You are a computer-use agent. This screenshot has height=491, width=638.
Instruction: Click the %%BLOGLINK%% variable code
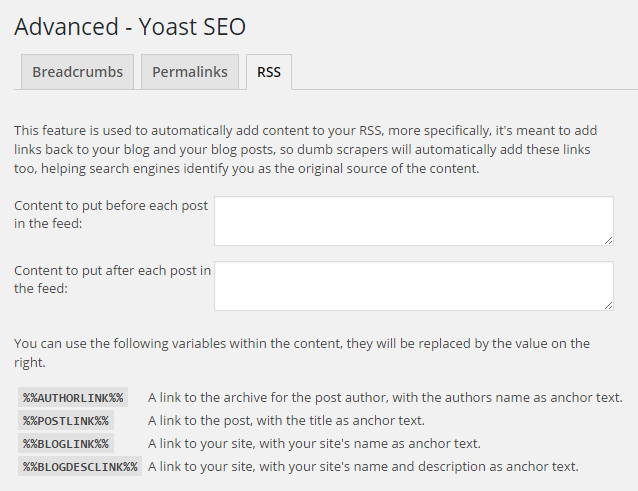66,444
